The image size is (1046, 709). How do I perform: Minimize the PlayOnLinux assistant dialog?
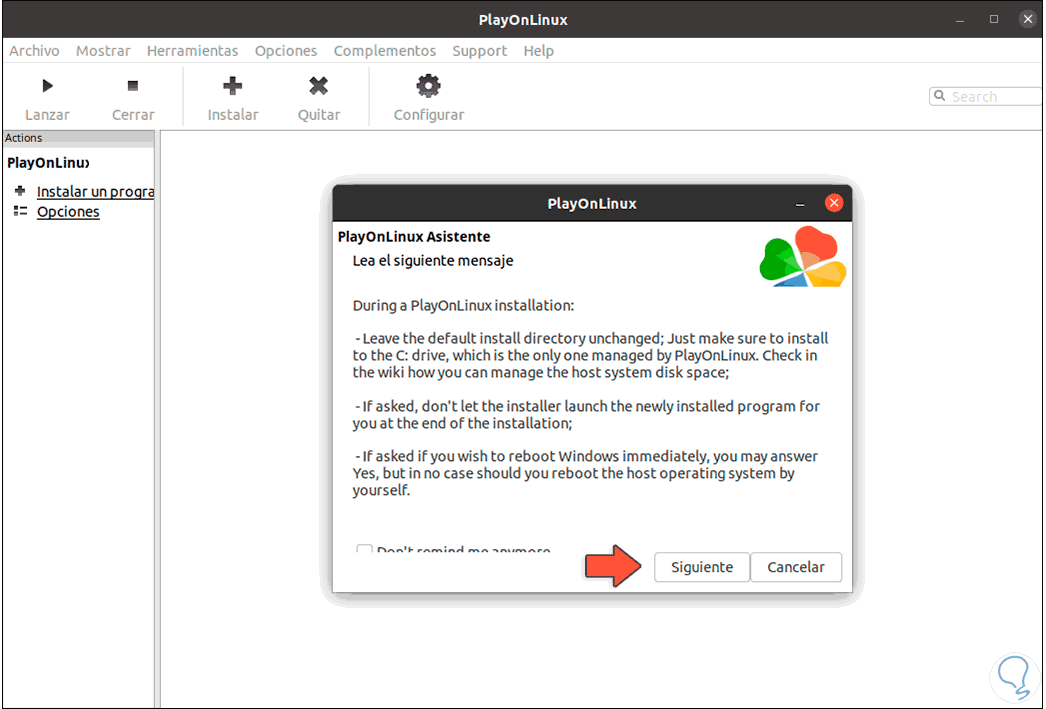(x=800, y=203)
